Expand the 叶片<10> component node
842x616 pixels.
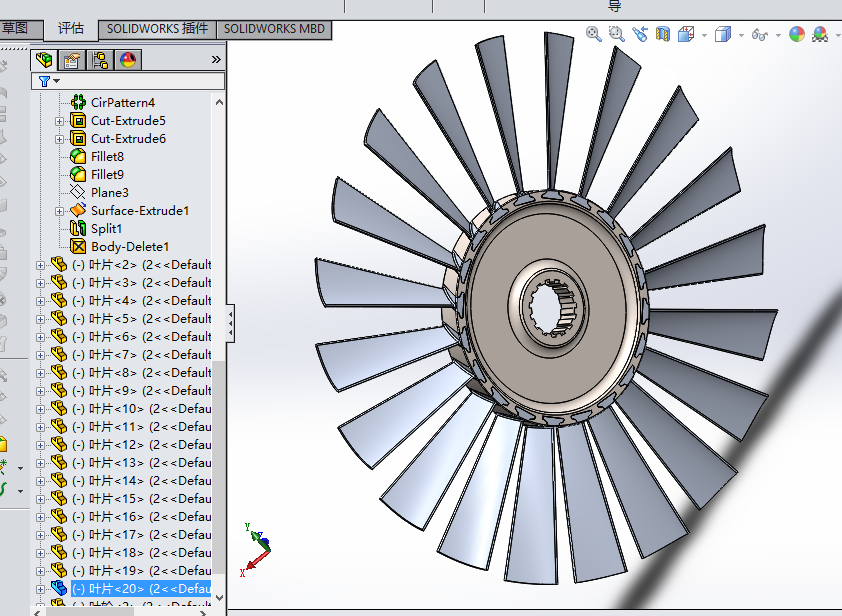point(41,409)
